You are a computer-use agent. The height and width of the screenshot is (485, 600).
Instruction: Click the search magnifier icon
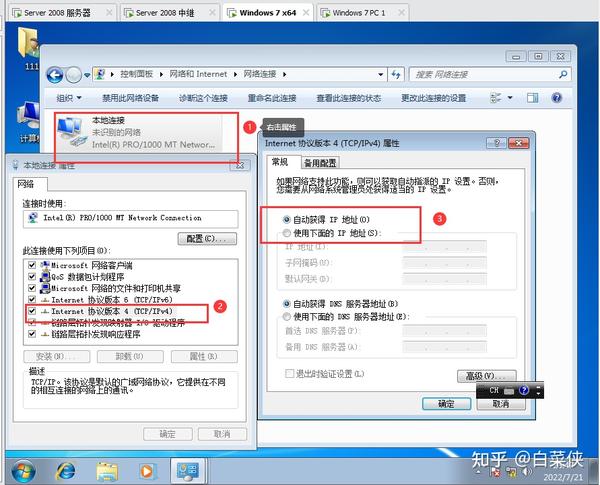click(x=563, y=74)
